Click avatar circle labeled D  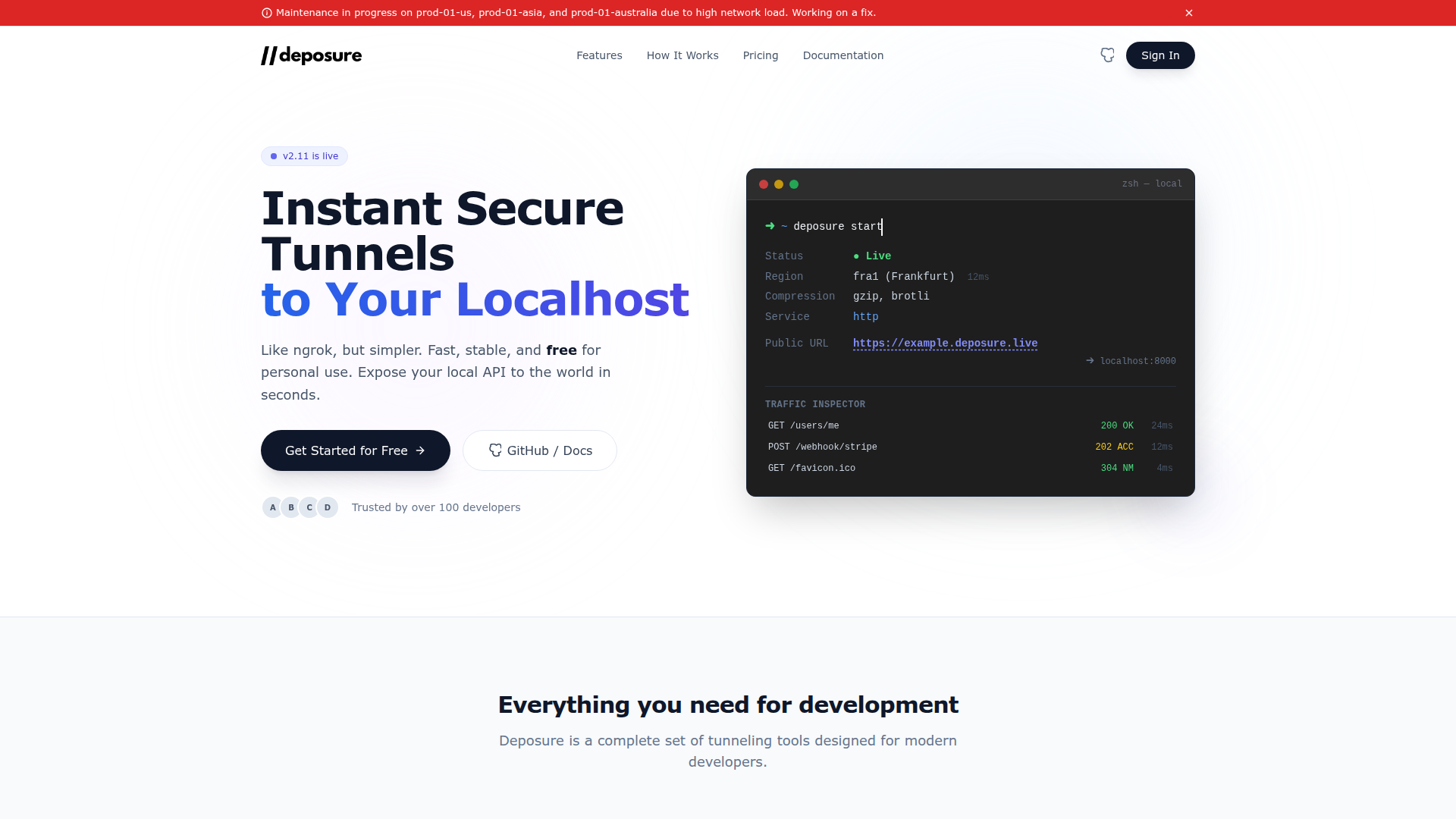[x=328, y=507]
